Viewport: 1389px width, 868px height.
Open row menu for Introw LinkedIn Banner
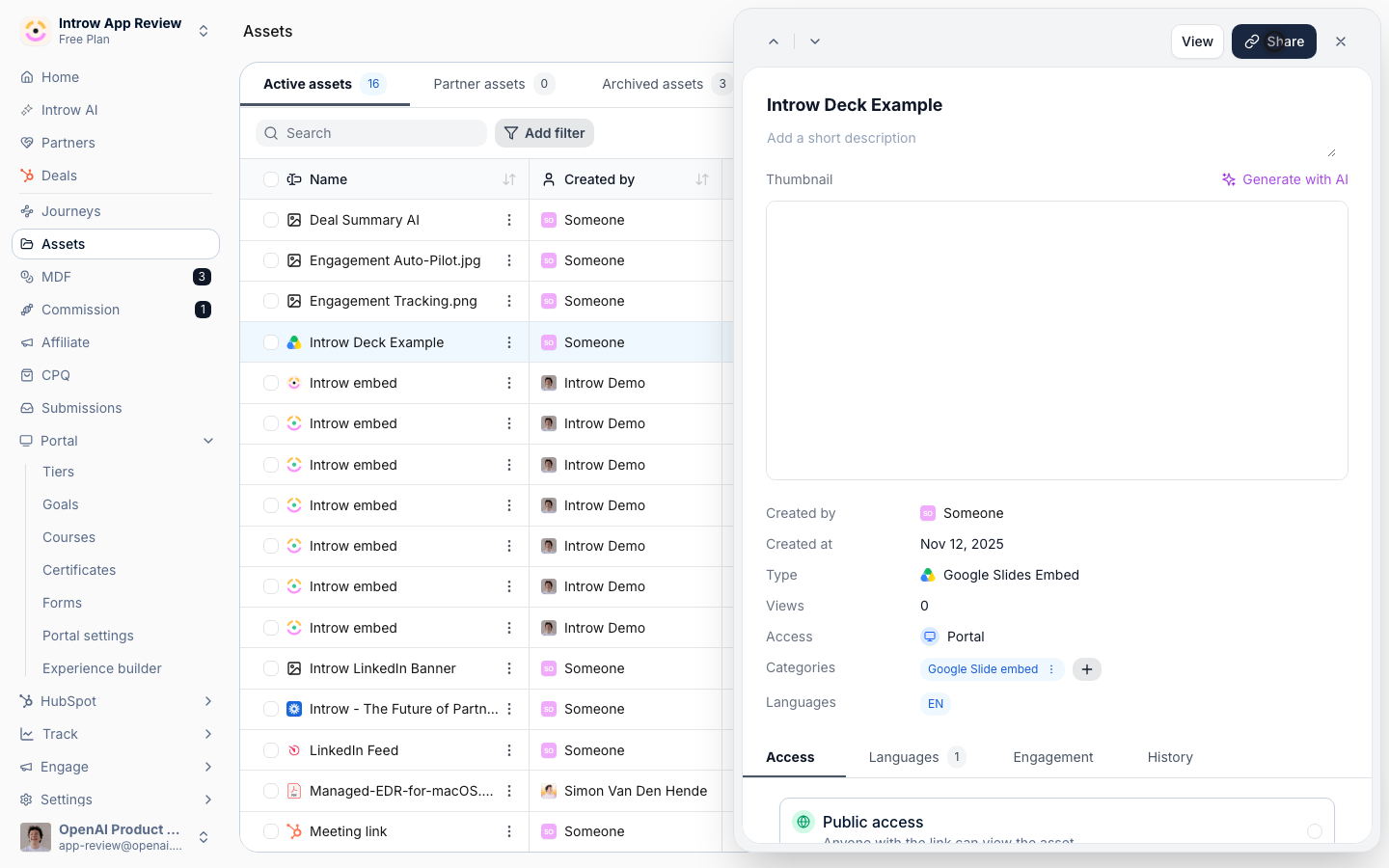pos(509,668)
